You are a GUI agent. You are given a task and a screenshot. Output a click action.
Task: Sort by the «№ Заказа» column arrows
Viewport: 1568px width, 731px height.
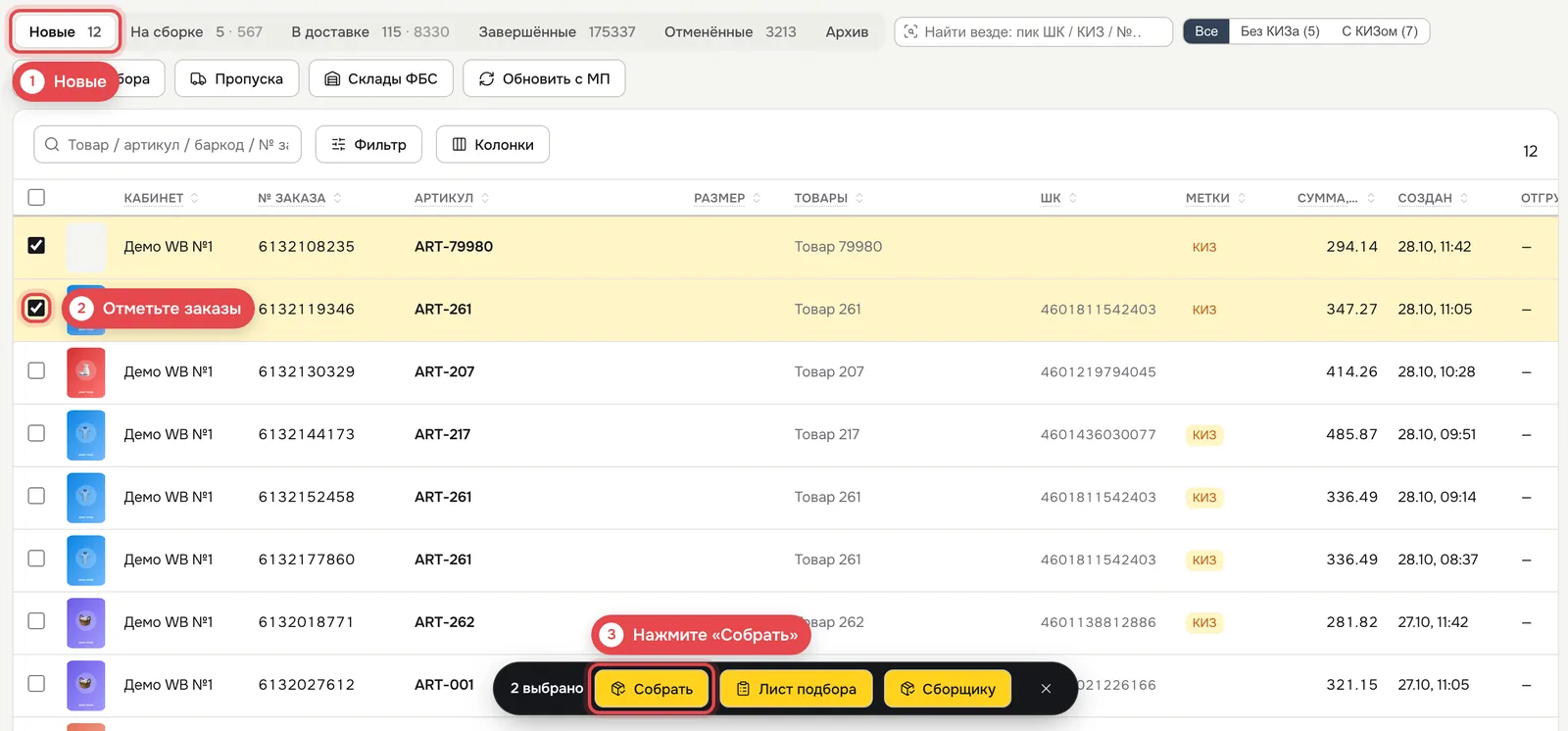[337, 198]
